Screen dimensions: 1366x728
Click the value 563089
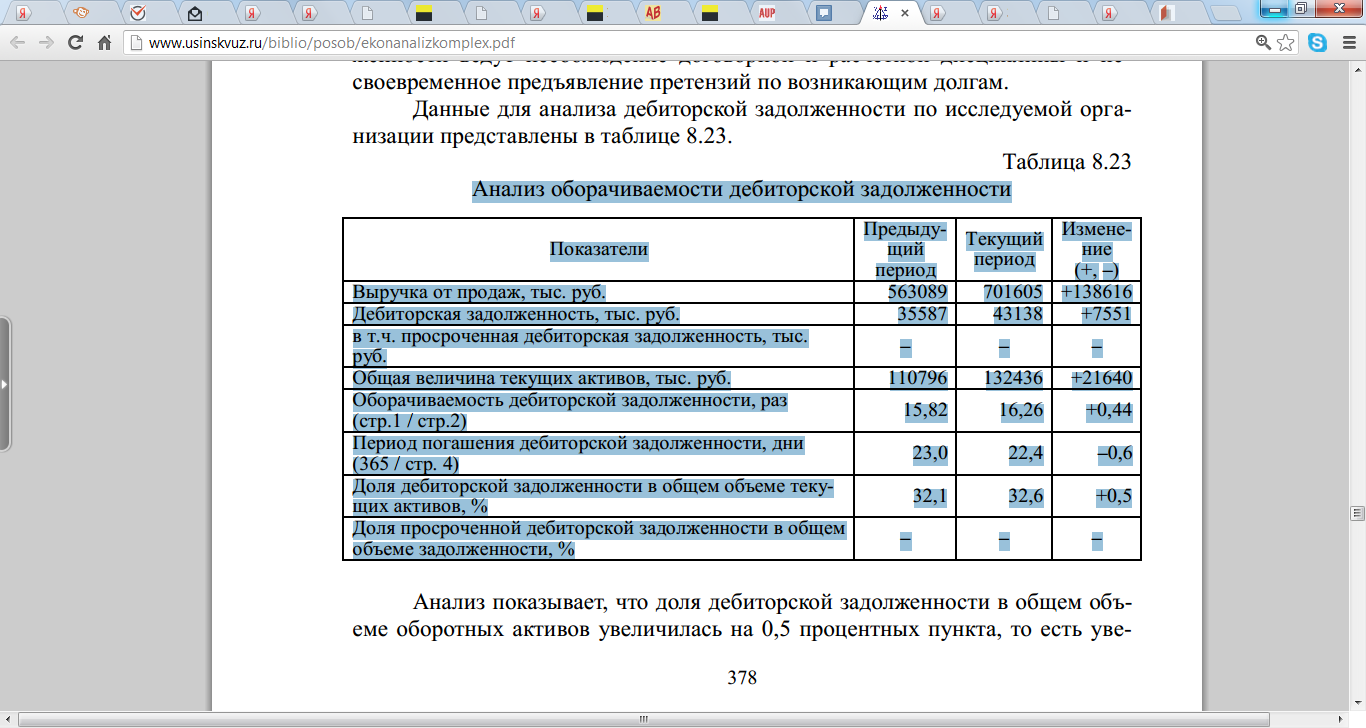(917, 292)
